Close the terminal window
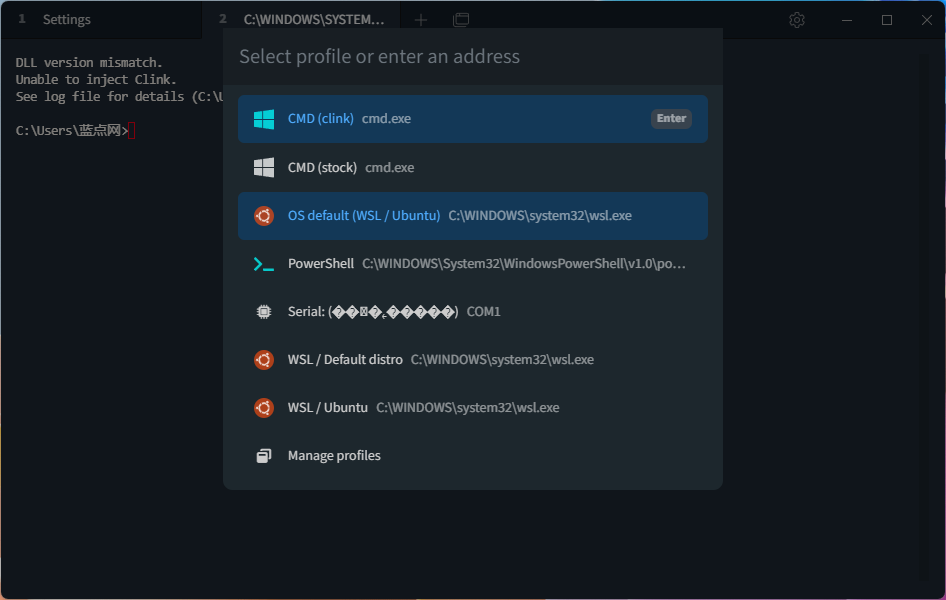This screenshot has height=600, width=946. point(927,20)
